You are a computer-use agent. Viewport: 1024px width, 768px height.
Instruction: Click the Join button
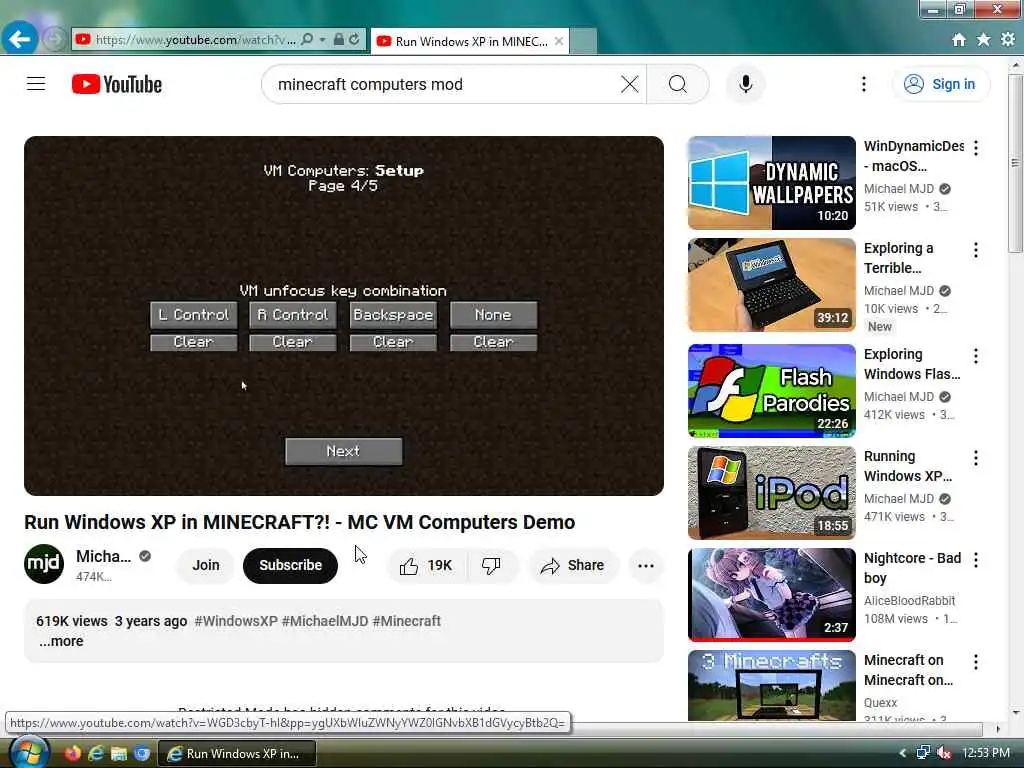(x=206, y=565)
